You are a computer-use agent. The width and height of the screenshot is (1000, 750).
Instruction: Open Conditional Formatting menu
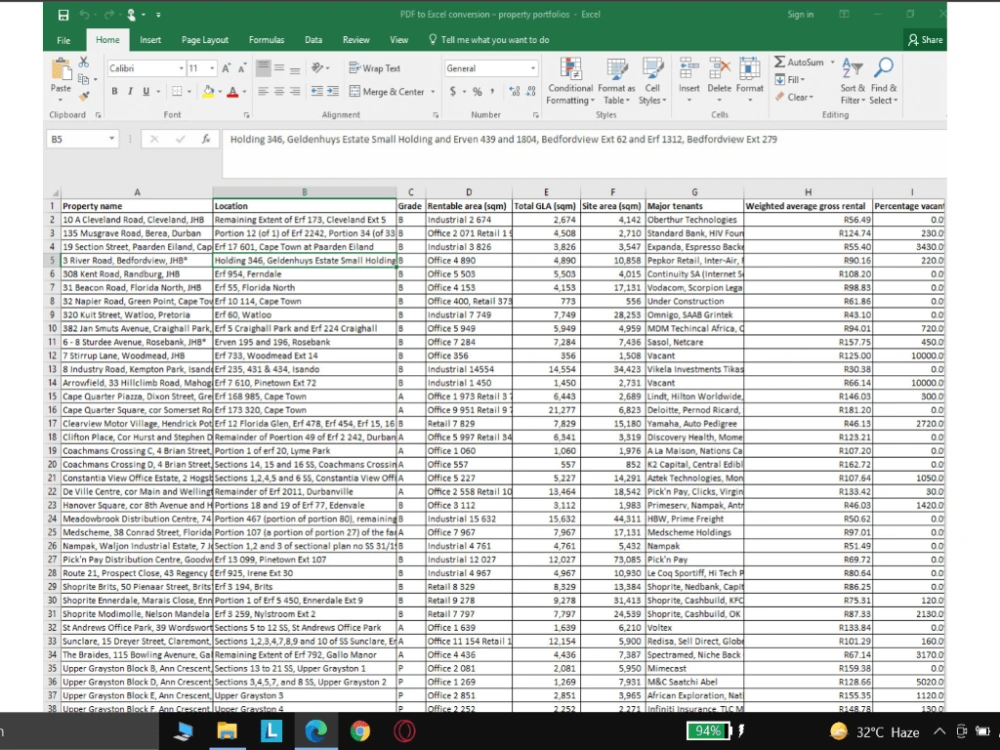tap(570, 81)
